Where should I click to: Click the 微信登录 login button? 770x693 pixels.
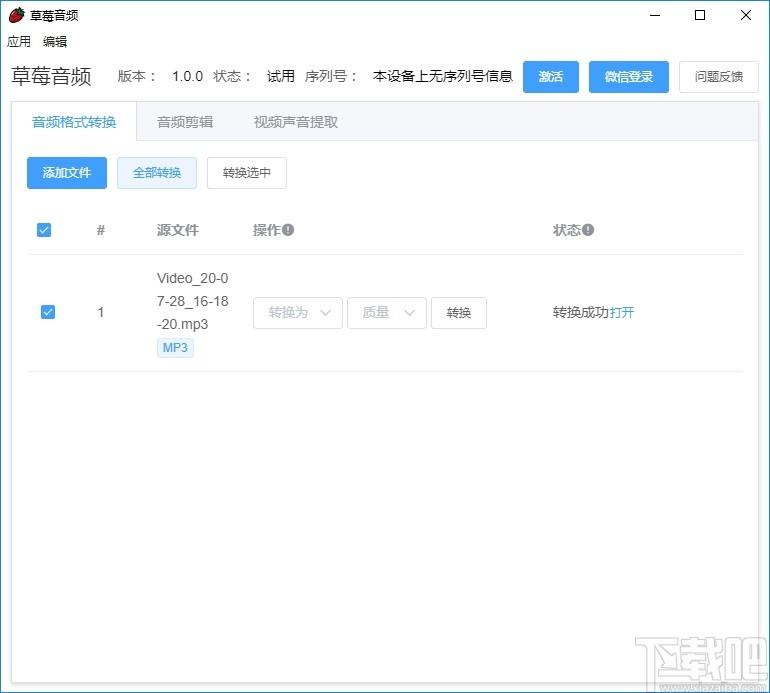[629, 77]
